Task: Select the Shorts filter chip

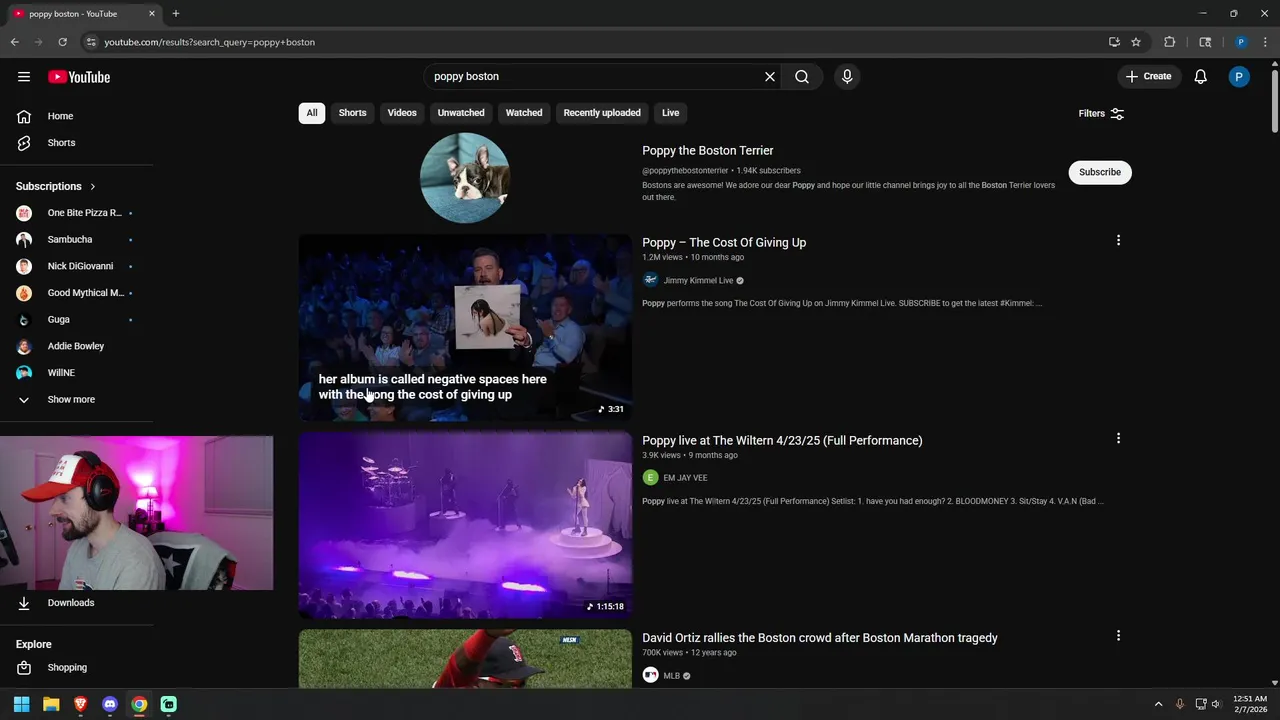Action: pyautogui.click(x=352, y=113)
